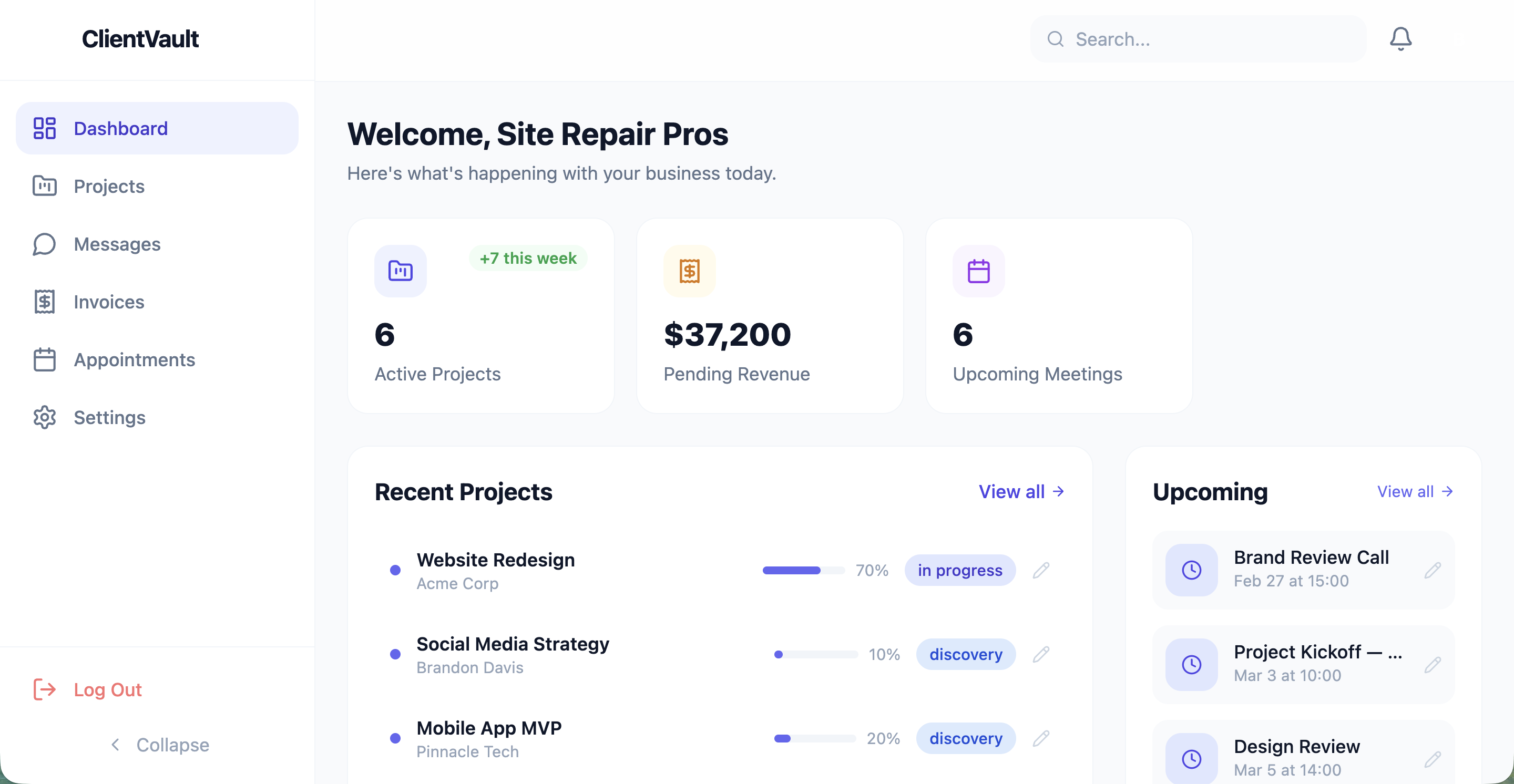Click the bullet dot for Website Redesign
Viewport: 1514px width, 784px height.
395,570
